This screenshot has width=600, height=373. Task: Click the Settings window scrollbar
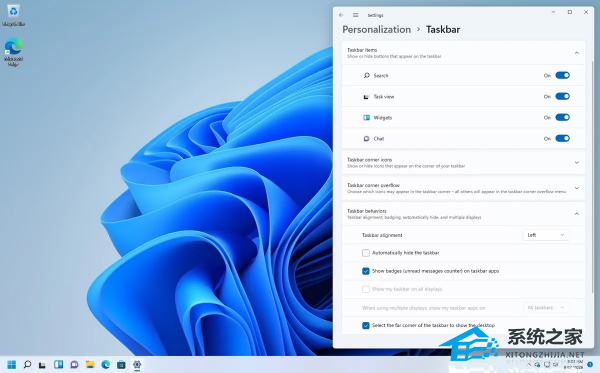pos(593,176)
